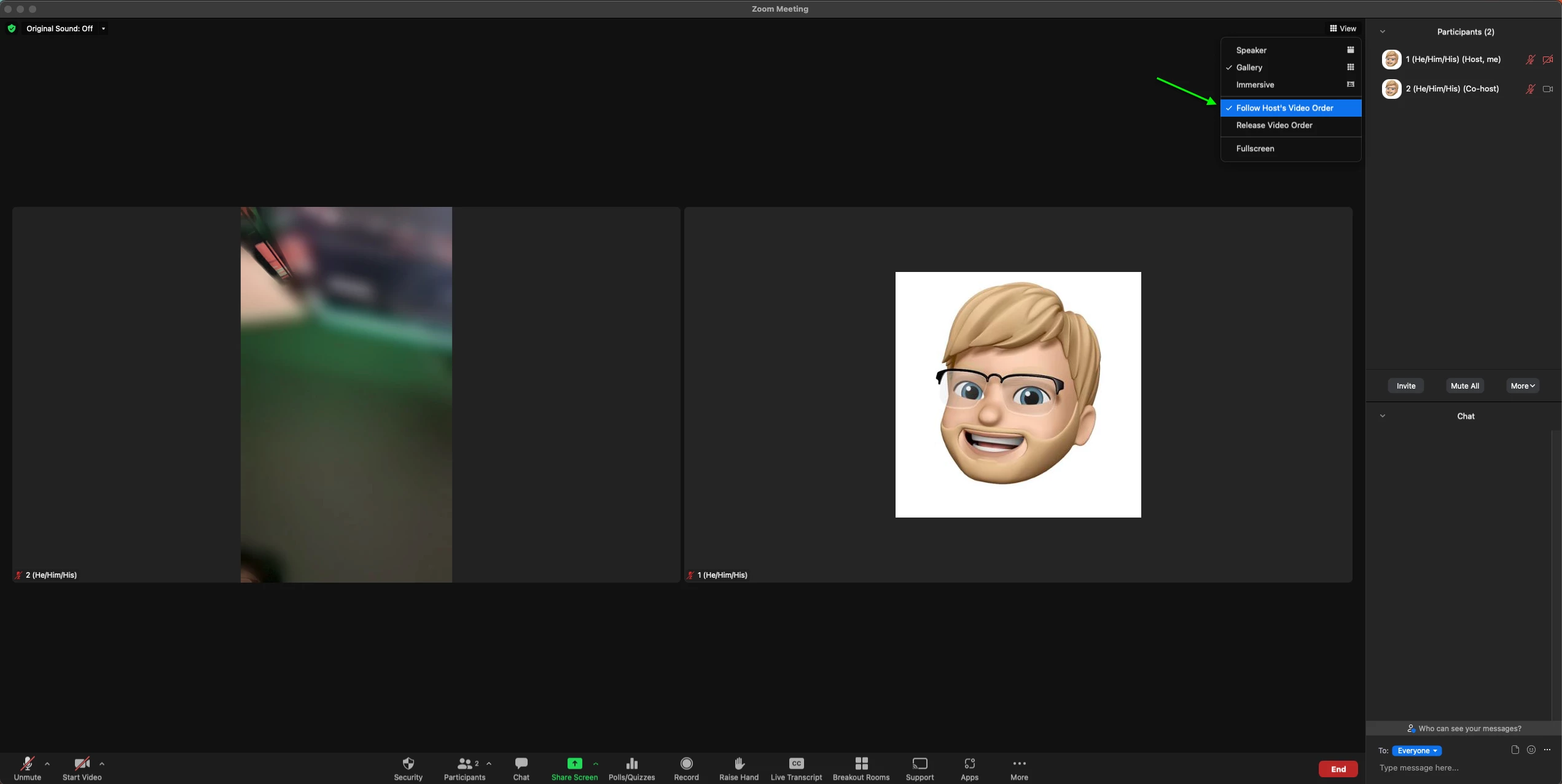The width and height of the screenshot is (1562, 784).
Task: Open the chat emoji picker icon
Action: click(1531, 750)
